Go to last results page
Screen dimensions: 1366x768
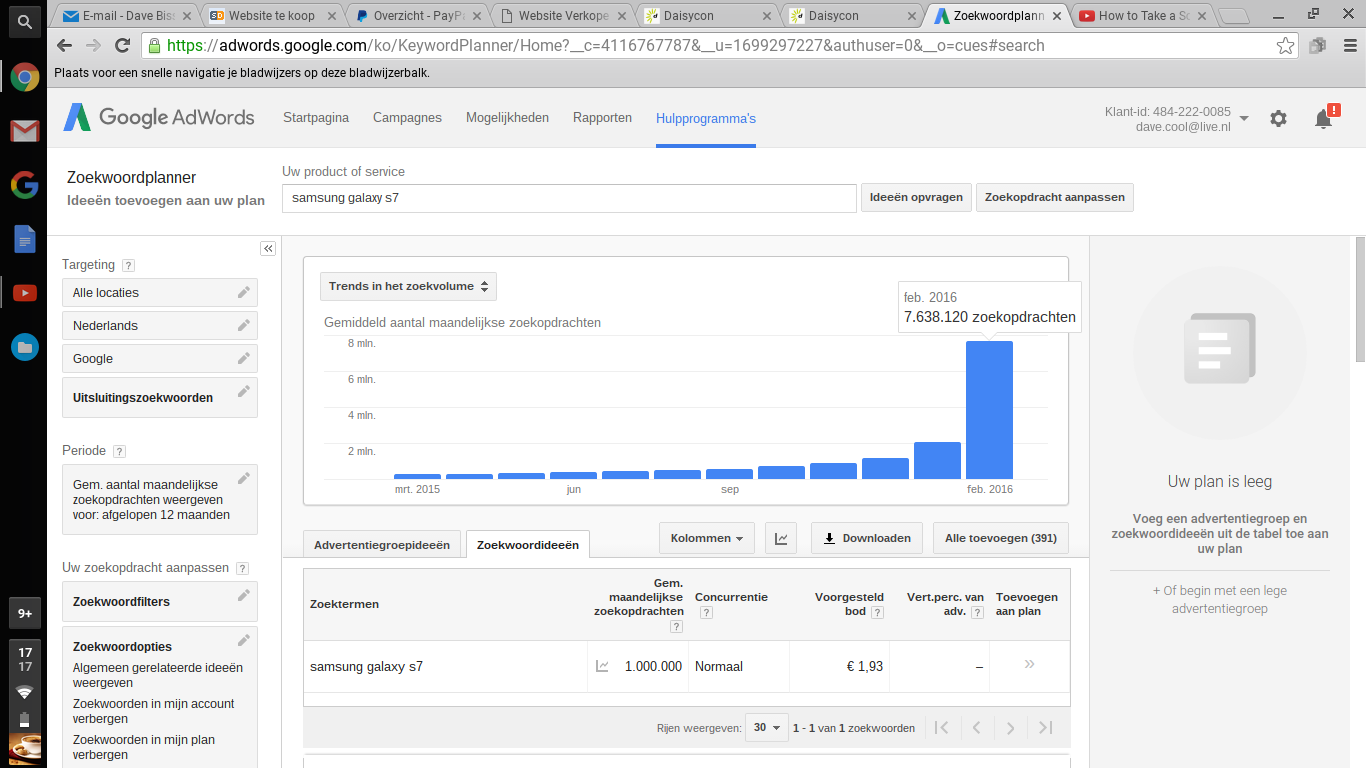click(1046, 728)
